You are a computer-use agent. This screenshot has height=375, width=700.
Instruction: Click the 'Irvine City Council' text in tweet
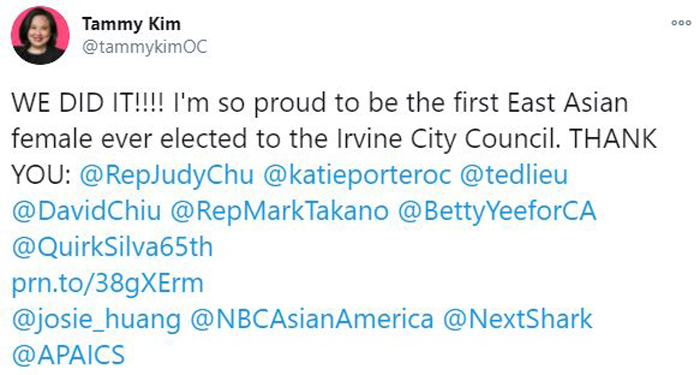[x=448, y=139]
